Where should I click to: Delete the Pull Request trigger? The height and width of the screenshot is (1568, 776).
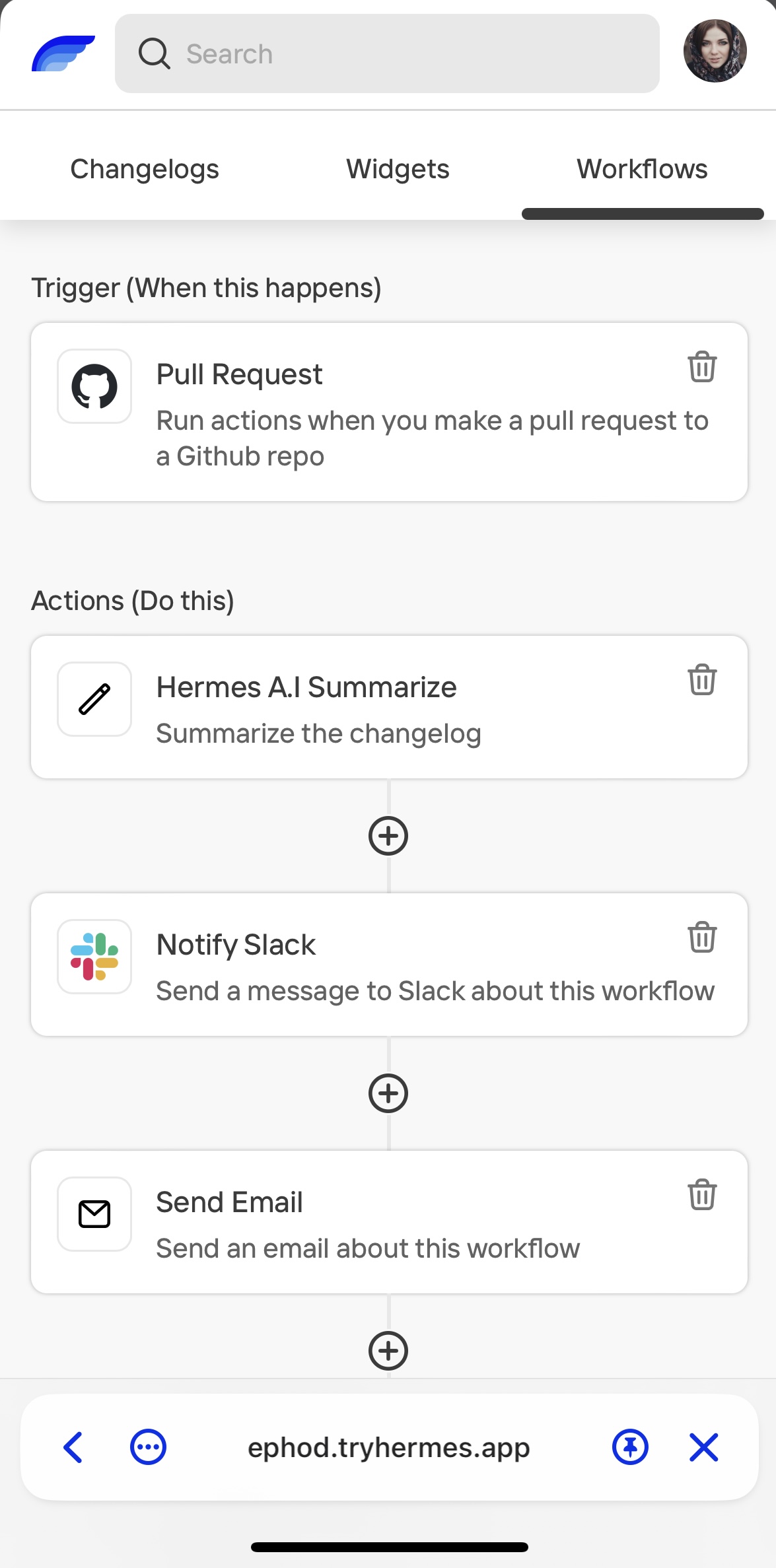(x=702, y=366)
